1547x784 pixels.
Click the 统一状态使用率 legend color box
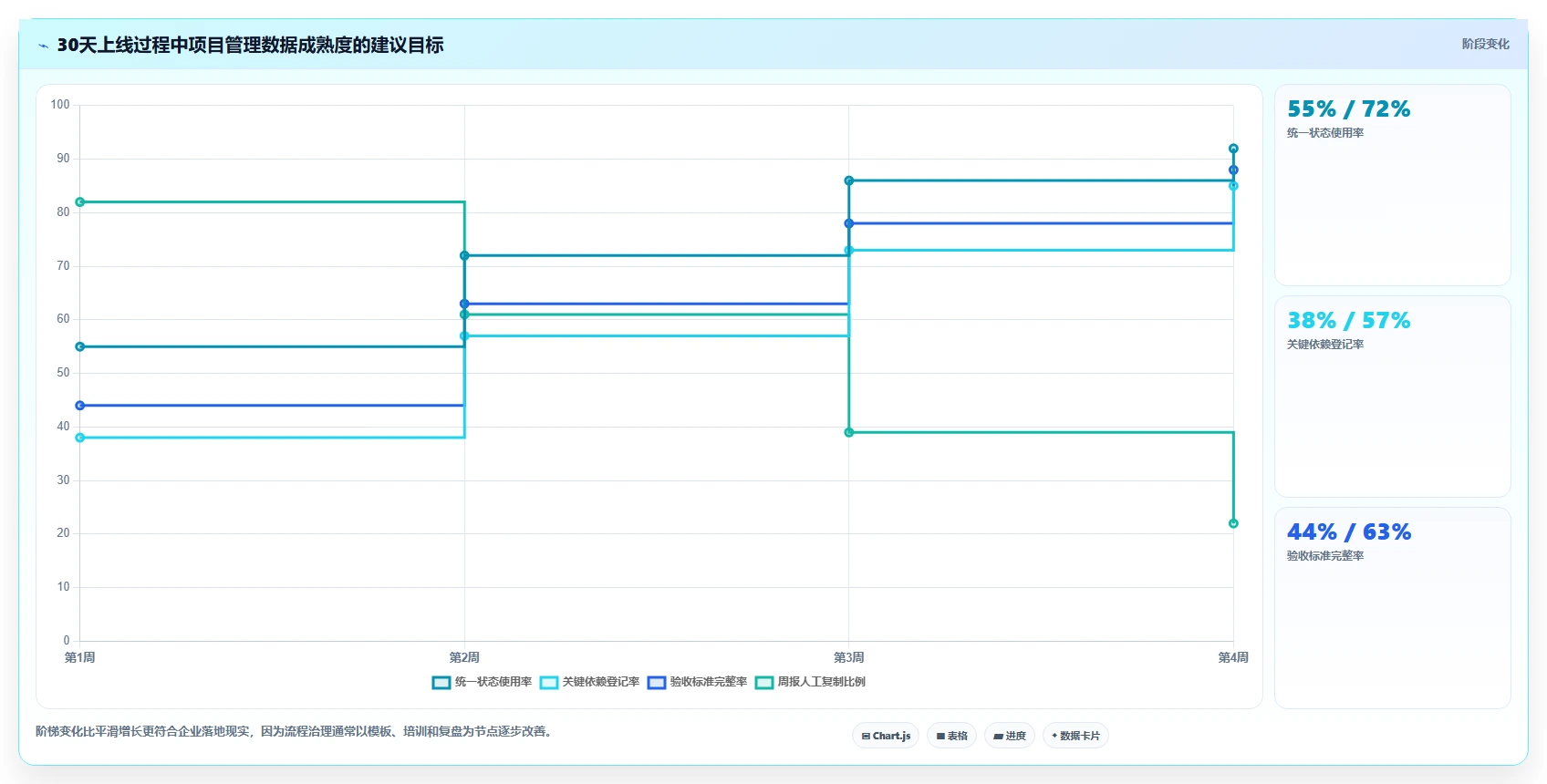click(441, 683)
